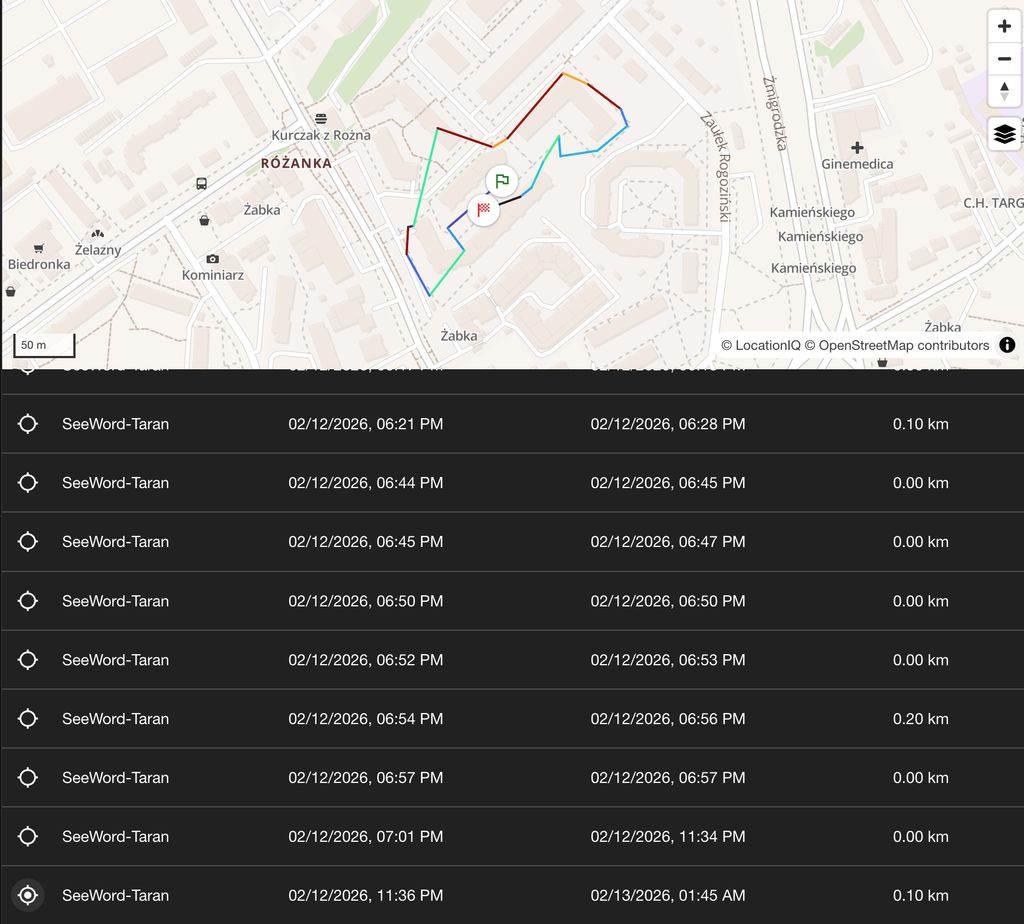Zoom out of the map
Screen dimensions: 1024x924
click(x=1004, y=59)
